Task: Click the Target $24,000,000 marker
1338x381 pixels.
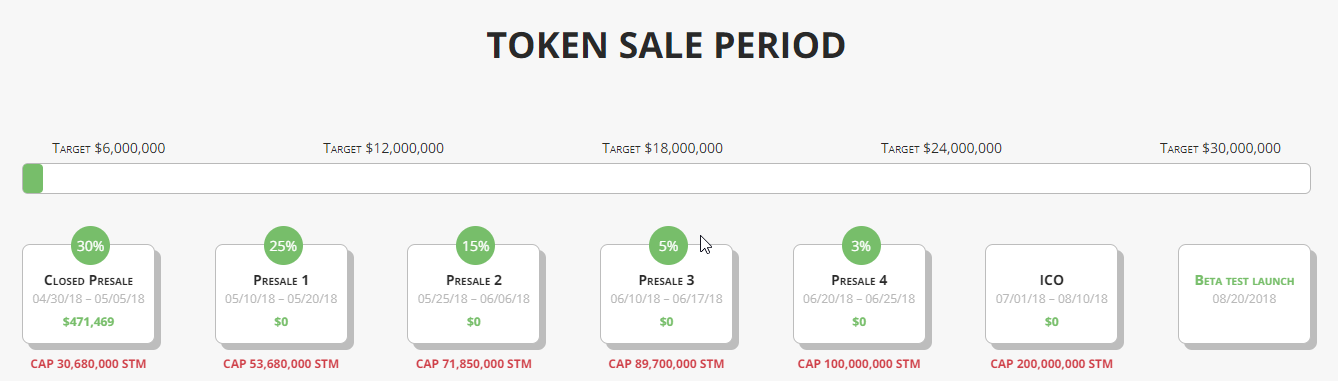Action: click(x=941, y=149)
